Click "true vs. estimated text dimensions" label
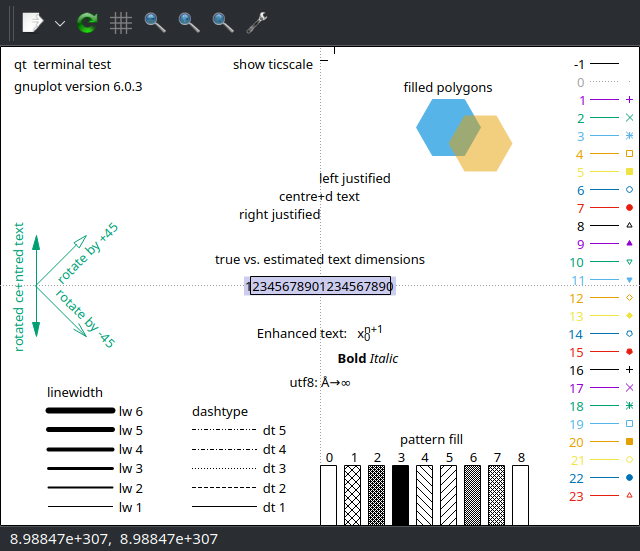This screenshot has width=640, height=551. click(320, 260)
